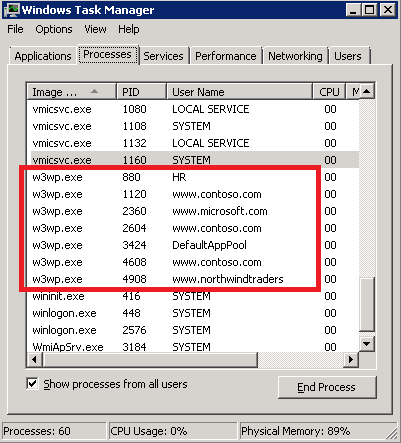
Task: Click the horizontal scroll right arrow
Action: pyautogui.click(x=351, y=359)
